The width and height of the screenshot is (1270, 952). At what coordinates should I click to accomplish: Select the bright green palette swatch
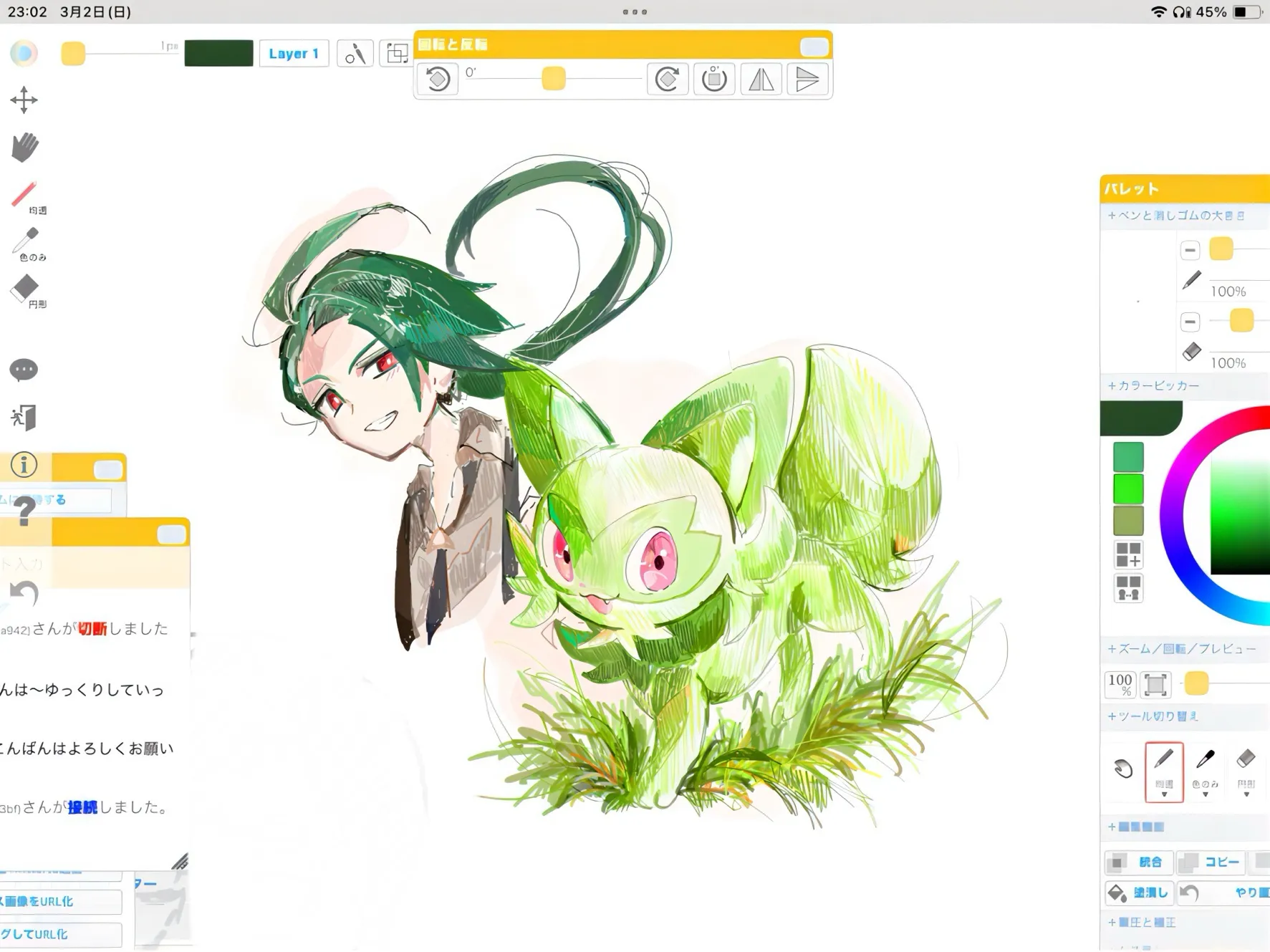pos(1128,489)
